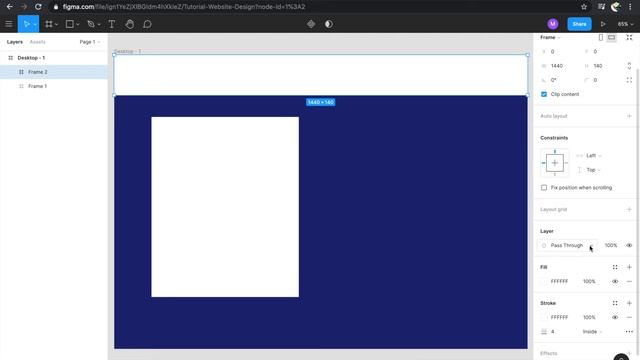Image resolution: width=640 pixels, height=360 pixels.
Task: Select the Frame tool
Action: coord(49,24)
